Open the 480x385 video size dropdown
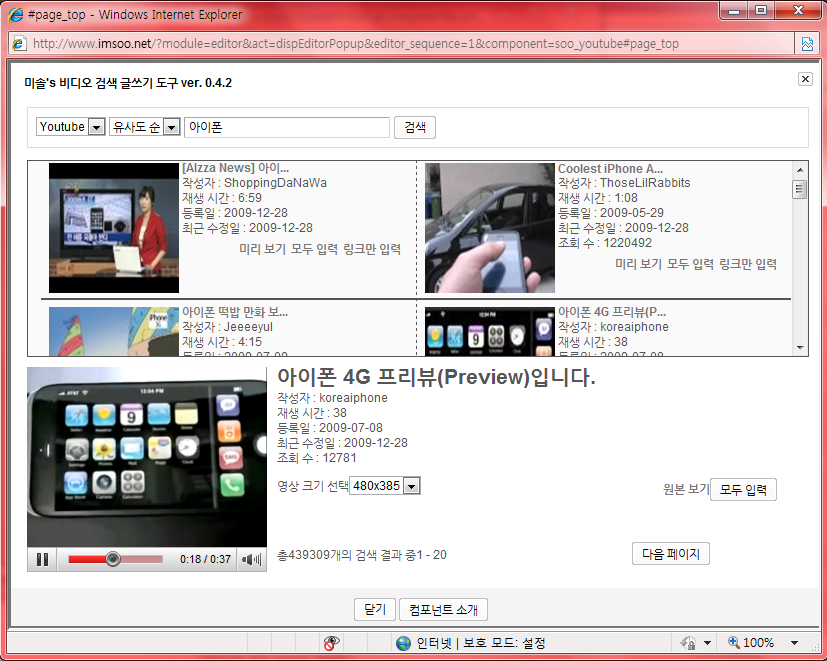The height and width of the screenshot is (661, 827). [x=385, y=485]
